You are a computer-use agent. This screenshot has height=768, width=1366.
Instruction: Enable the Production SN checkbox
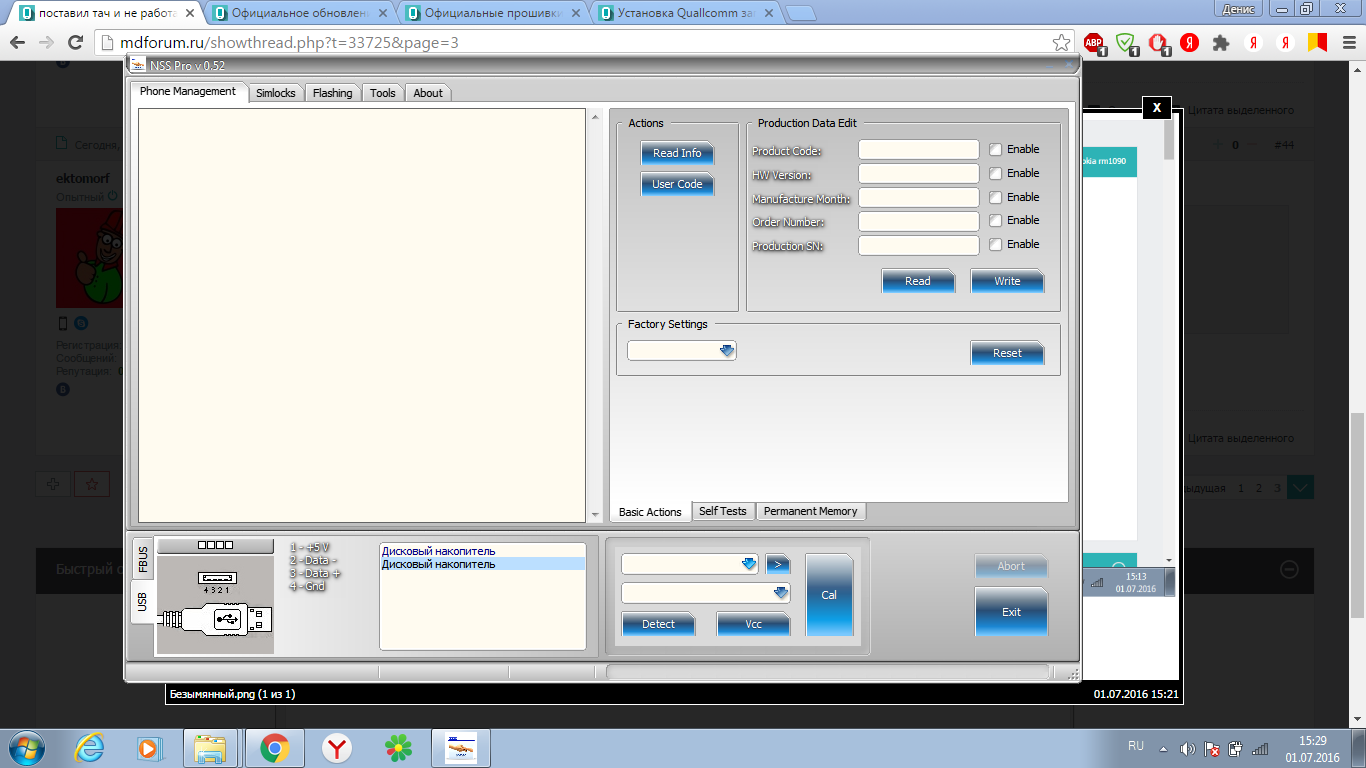pyautogui.click(x=996, y=244)
